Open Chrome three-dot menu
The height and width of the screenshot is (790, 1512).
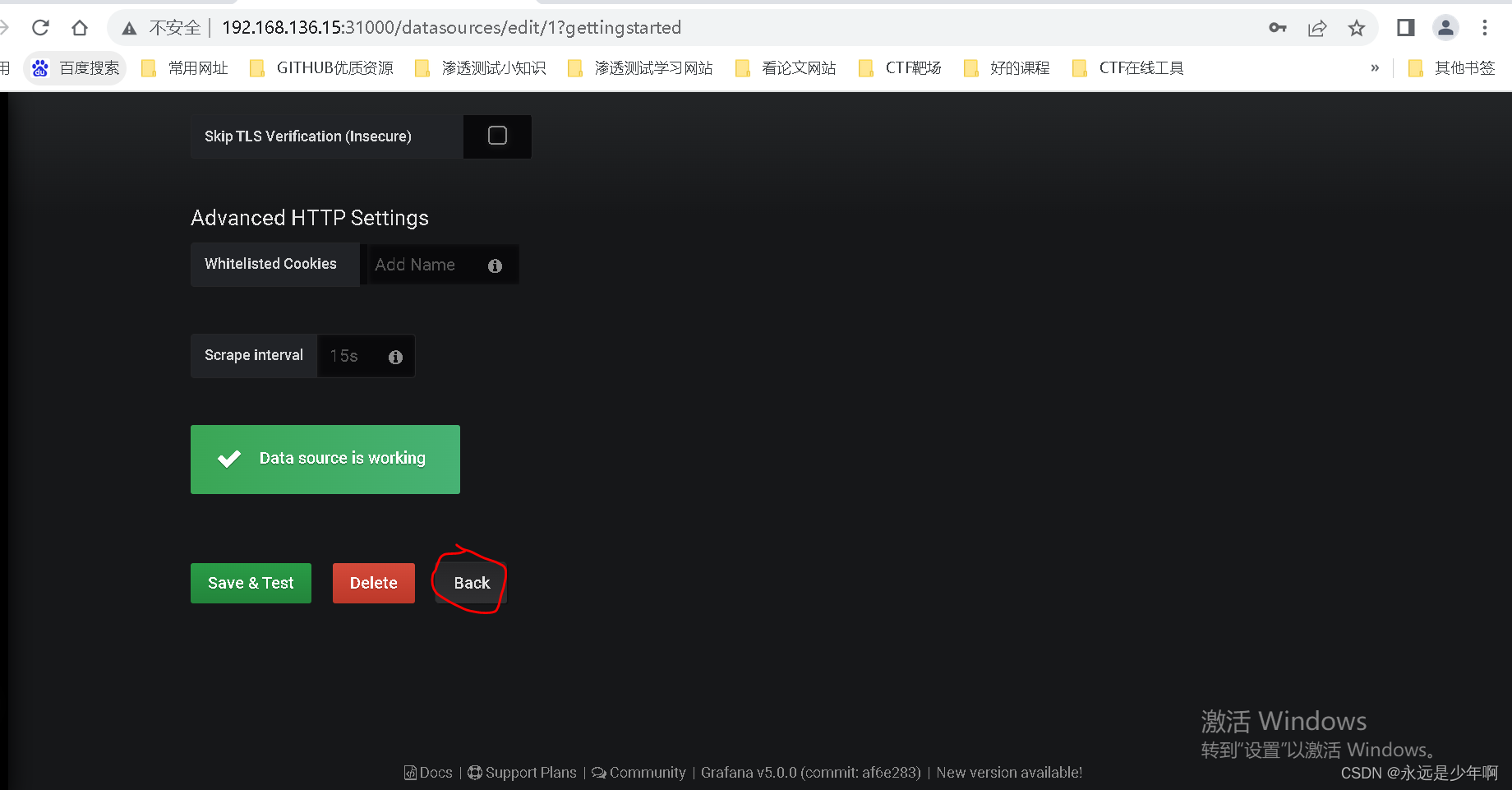[1485, 28]
